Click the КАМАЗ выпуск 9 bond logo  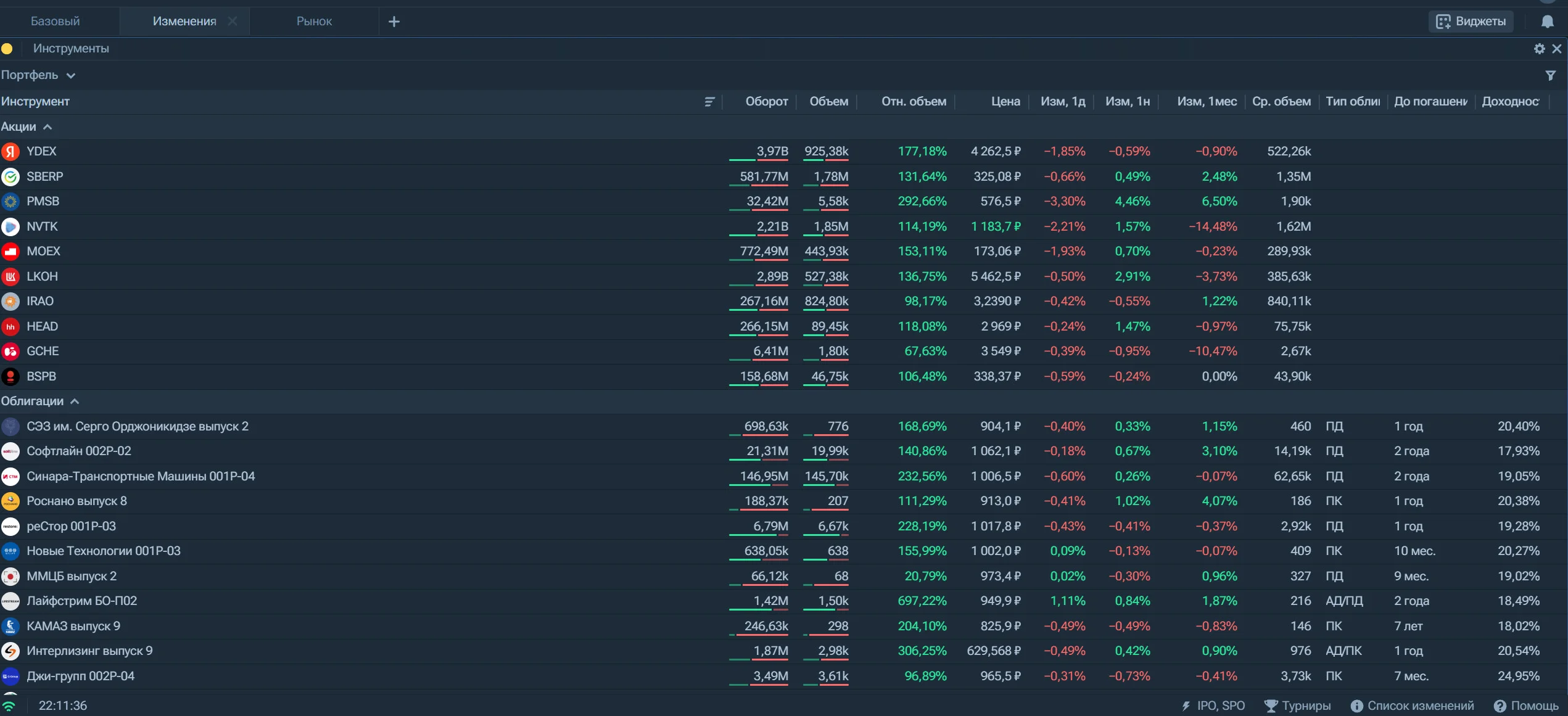(x=10, y=627)
